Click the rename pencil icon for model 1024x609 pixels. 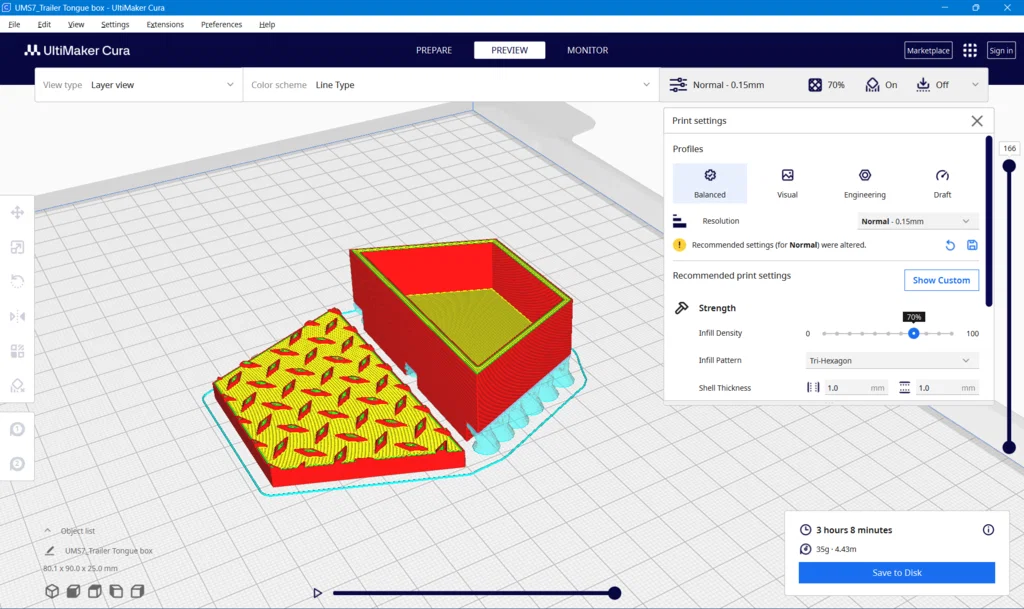point(50,551)
